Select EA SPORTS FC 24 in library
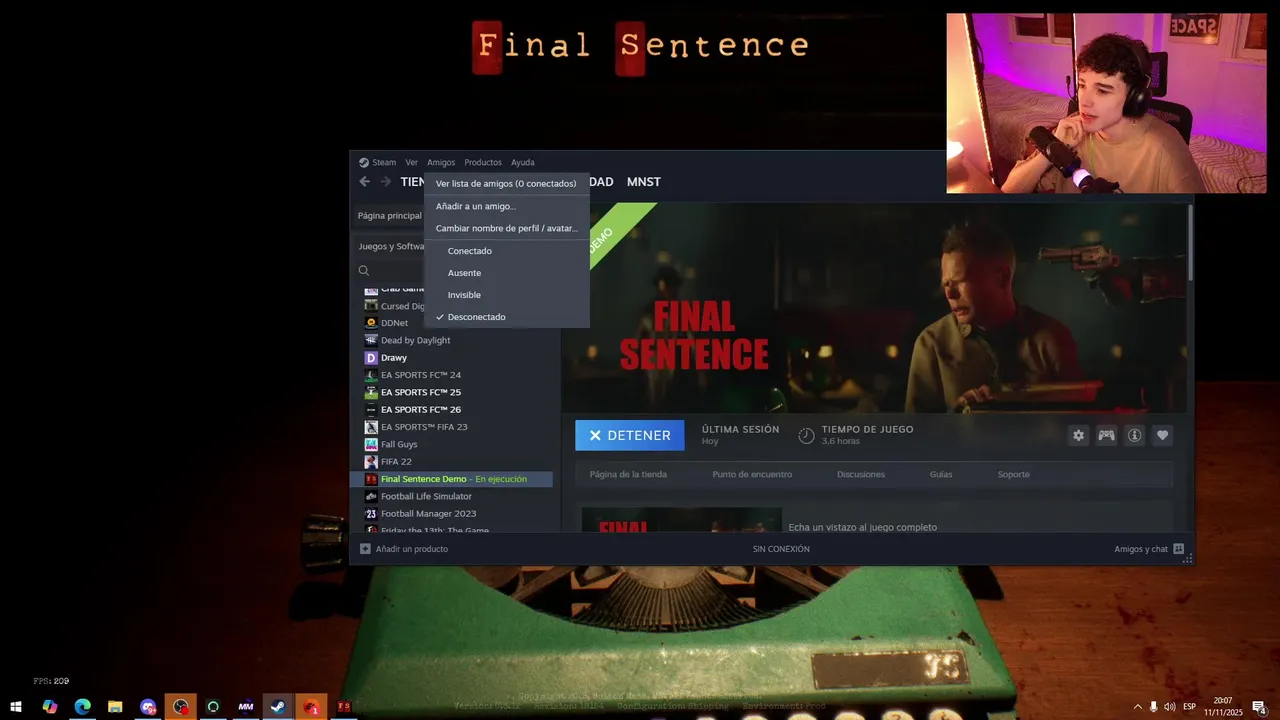 click(421, 375)
